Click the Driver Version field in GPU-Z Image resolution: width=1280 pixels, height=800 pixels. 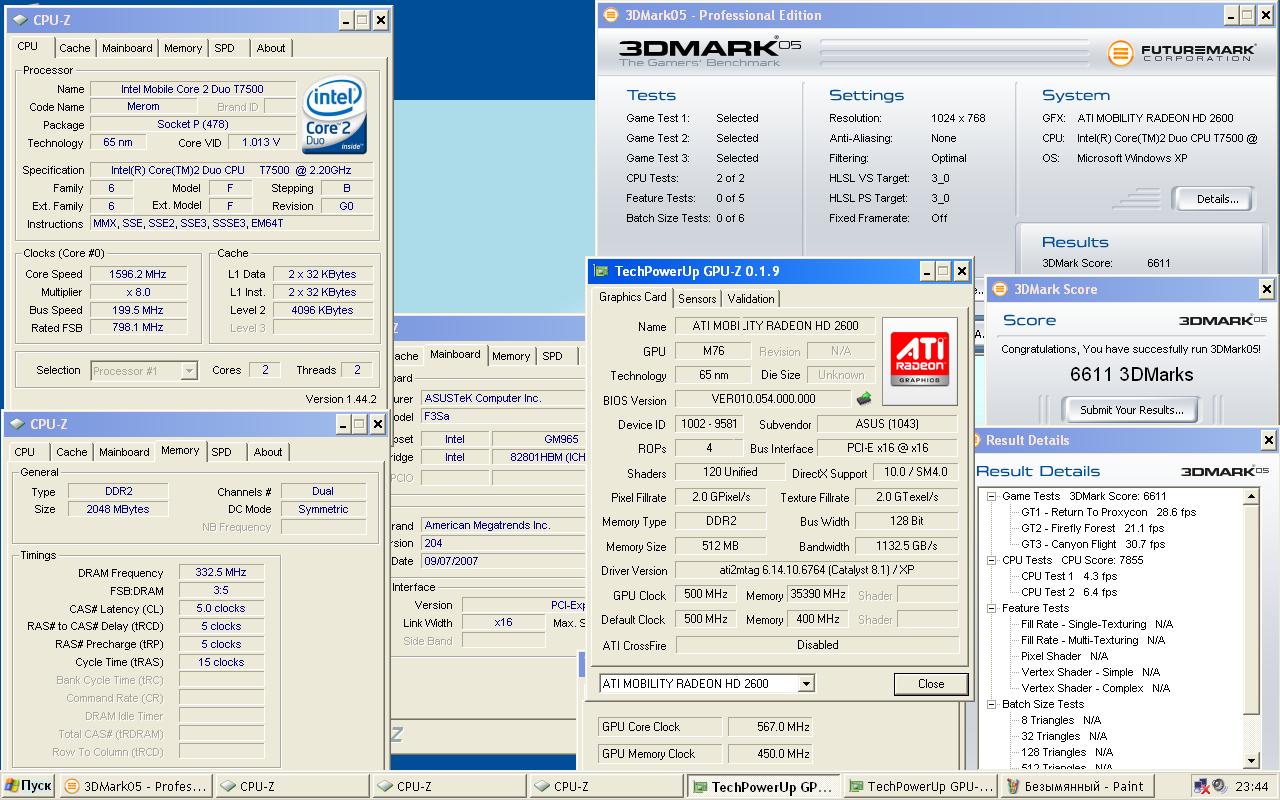[817, 570]
